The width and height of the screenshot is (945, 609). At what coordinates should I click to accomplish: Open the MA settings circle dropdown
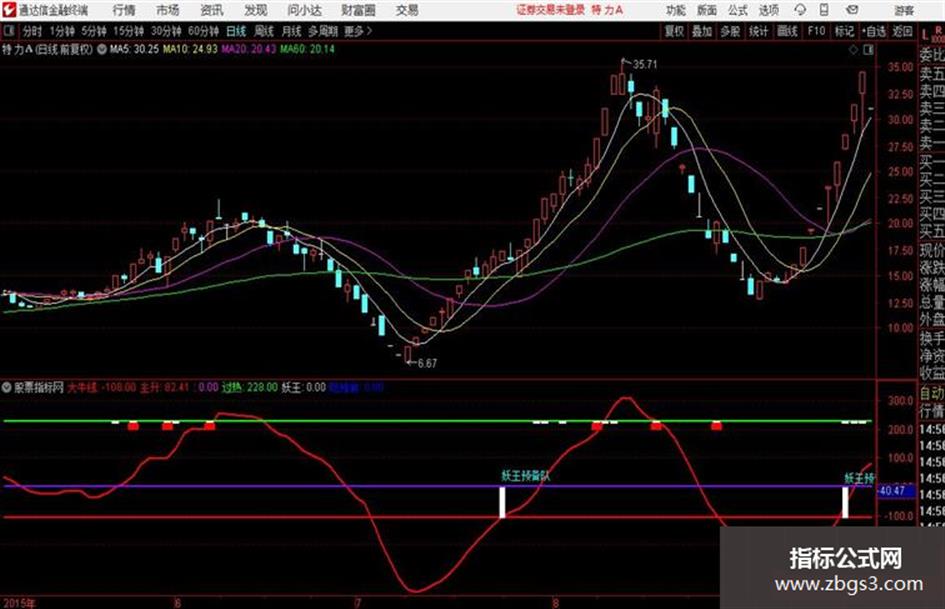tap(102, 49)
